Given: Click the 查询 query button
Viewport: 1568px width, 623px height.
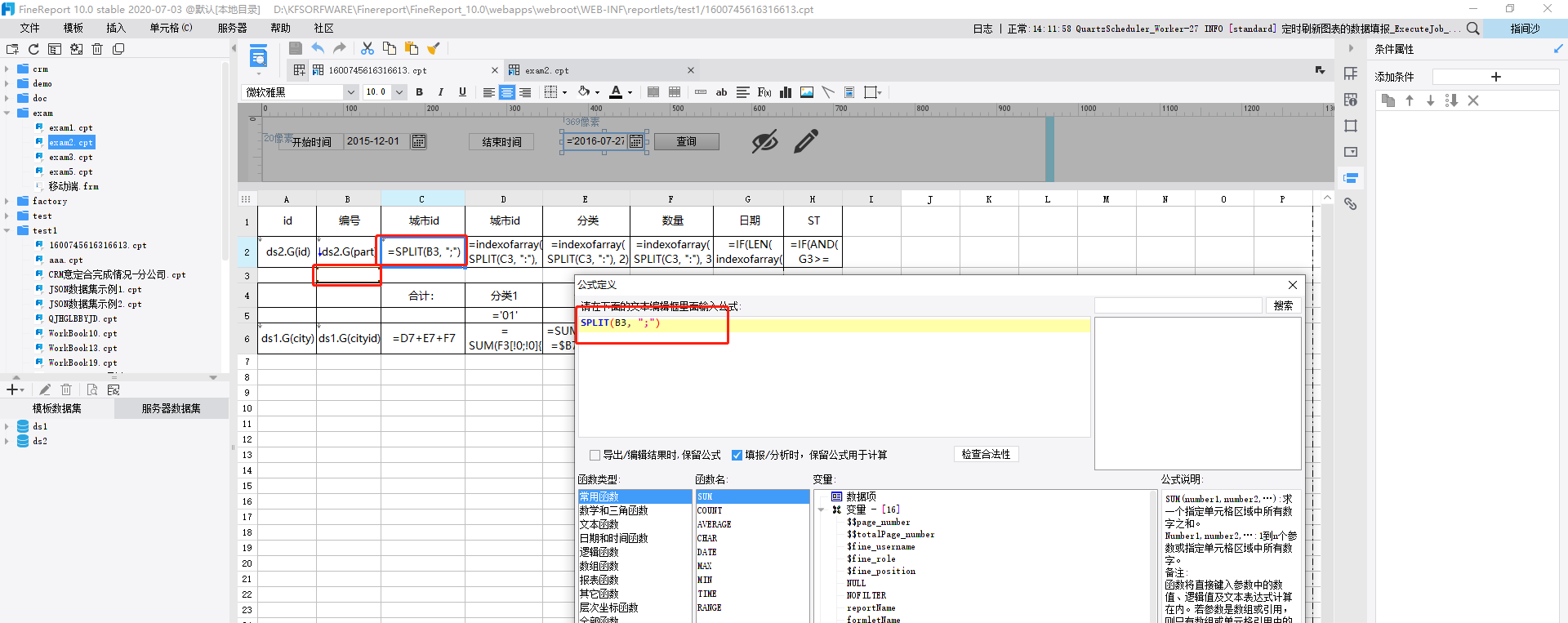Looking at the screenshot, I should 686,141.
